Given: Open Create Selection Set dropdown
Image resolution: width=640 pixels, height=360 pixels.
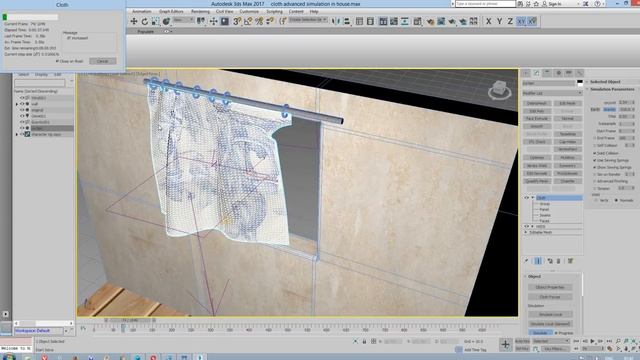Looking at the screenshot, I should pos(308,20).
